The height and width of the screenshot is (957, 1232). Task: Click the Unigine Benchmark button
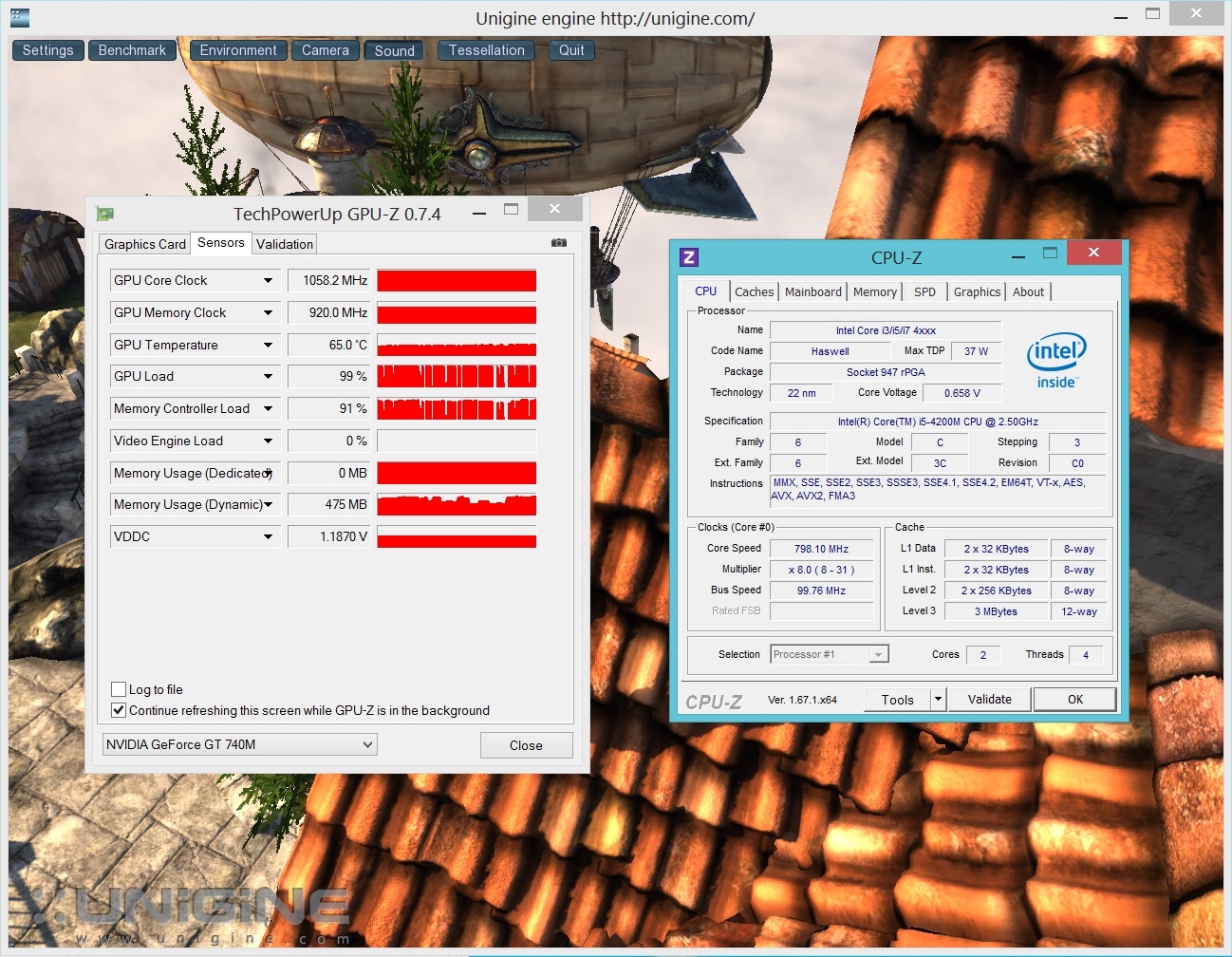(x=132, y=50)
